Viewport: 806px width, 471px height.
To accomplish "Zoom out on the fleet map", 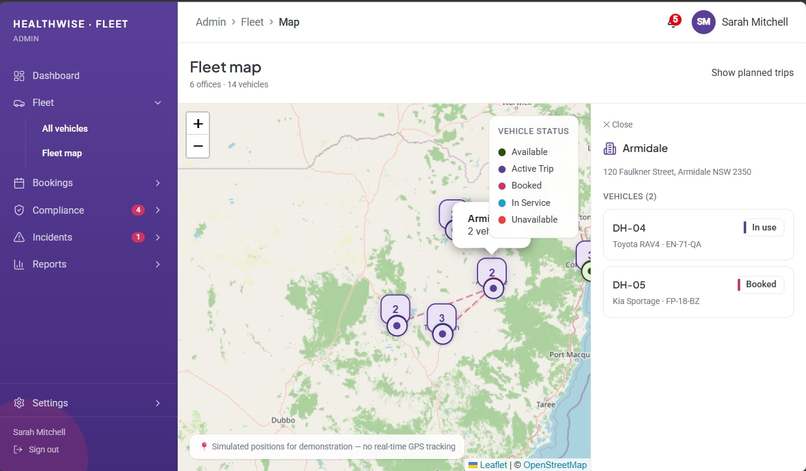I will click(x=198, y=146).
